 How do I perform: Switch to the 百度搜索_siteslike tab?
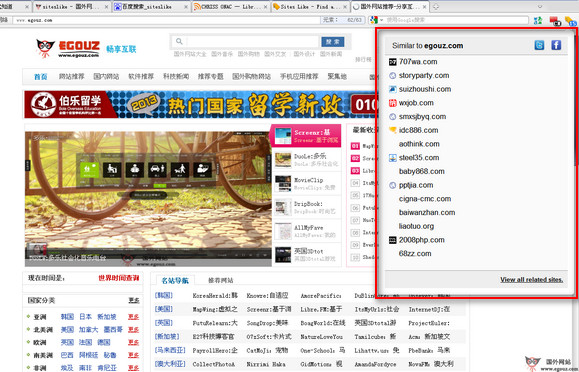(x=151, y=7)
